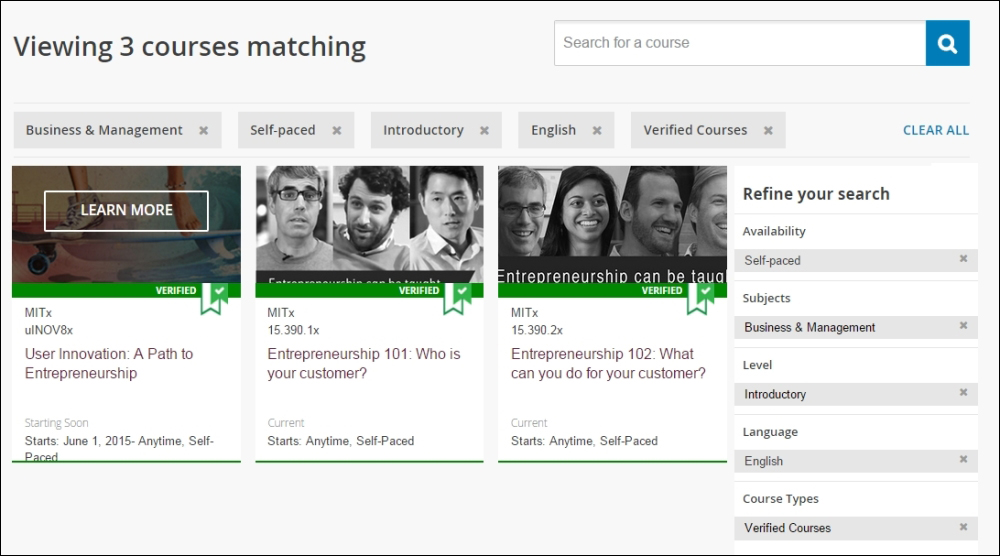The width and height of the screenshot is (1000, 556).
Task: Click VERIFIED label on Entrepreneurship 101 card
Action: click(419, 290)
